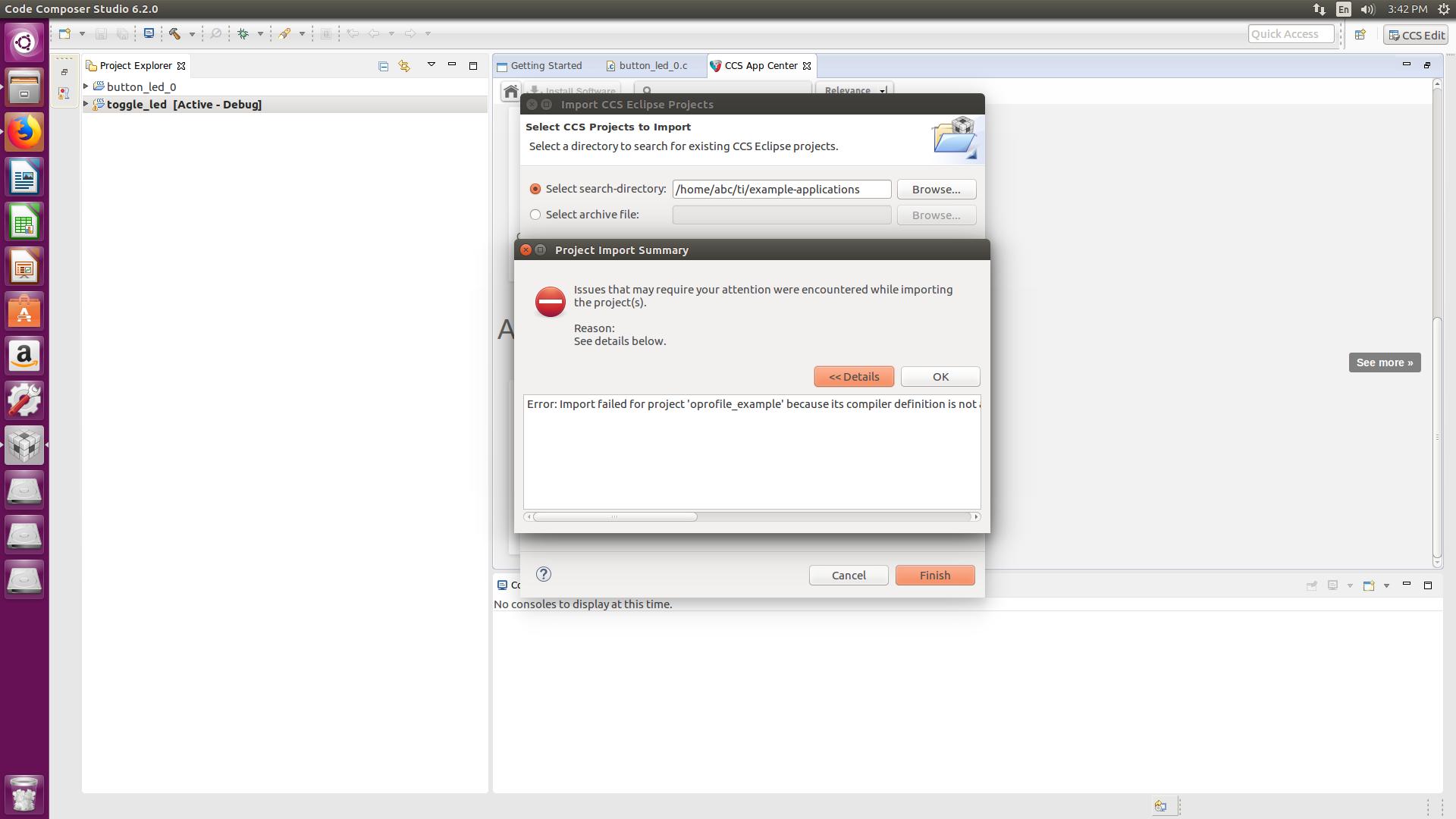
Task: Click the Pin Console icon
Action: click(x=1312, y=585)
